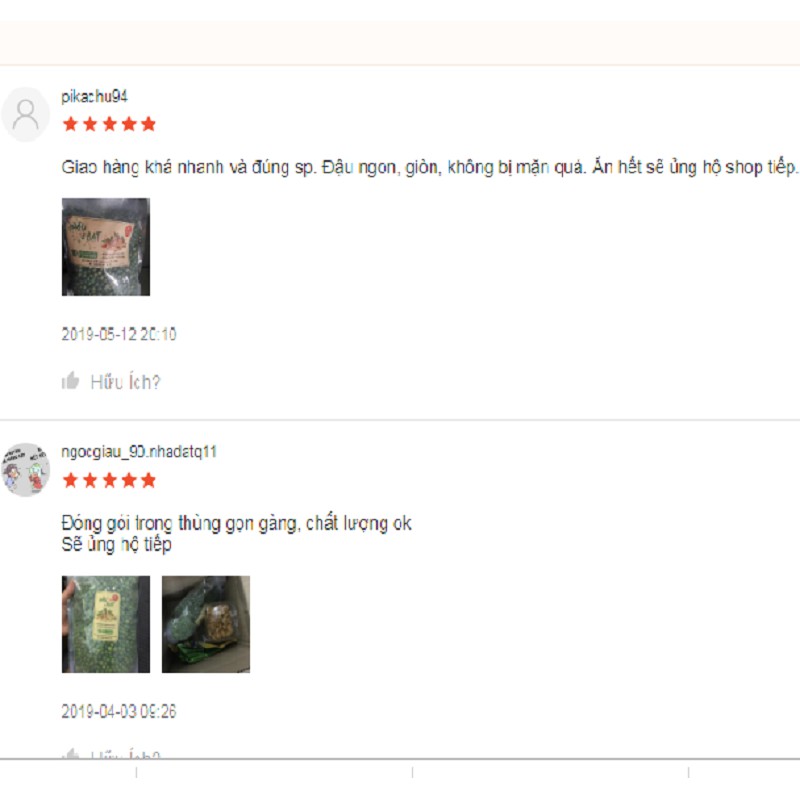This screenshot has width=800, height=800.
Task: Open ngocgiau_90's first photo of peas bag
Action: pos(106,624)
